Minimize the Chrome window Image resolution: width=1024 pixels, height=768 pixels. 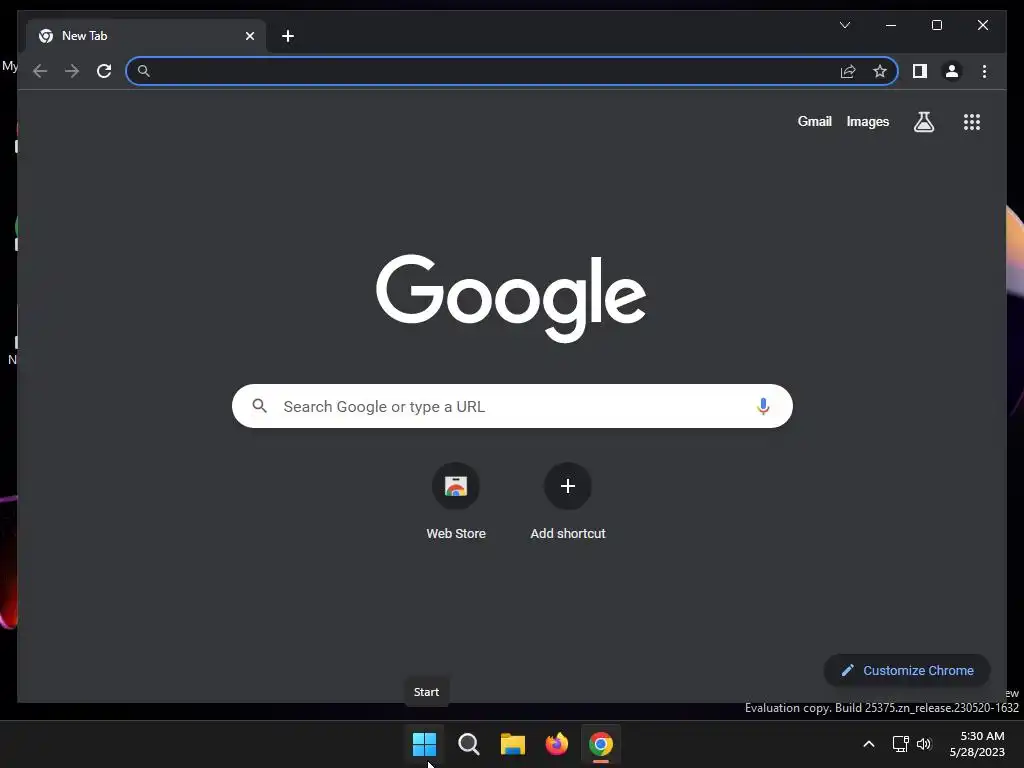click(891, 25)
